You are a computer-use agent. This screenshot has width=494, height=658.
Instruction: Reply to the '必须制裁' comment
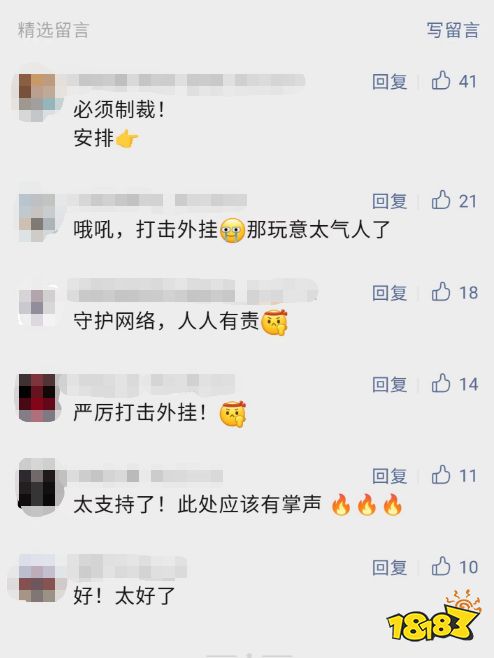pyautogui.click(x=389, y=81)
